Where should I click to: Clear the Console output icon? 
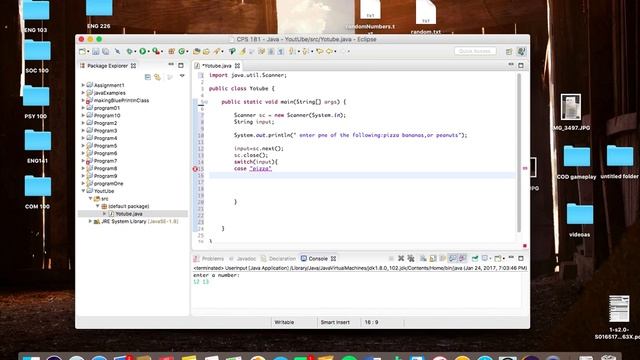click(x=423, y=258)
